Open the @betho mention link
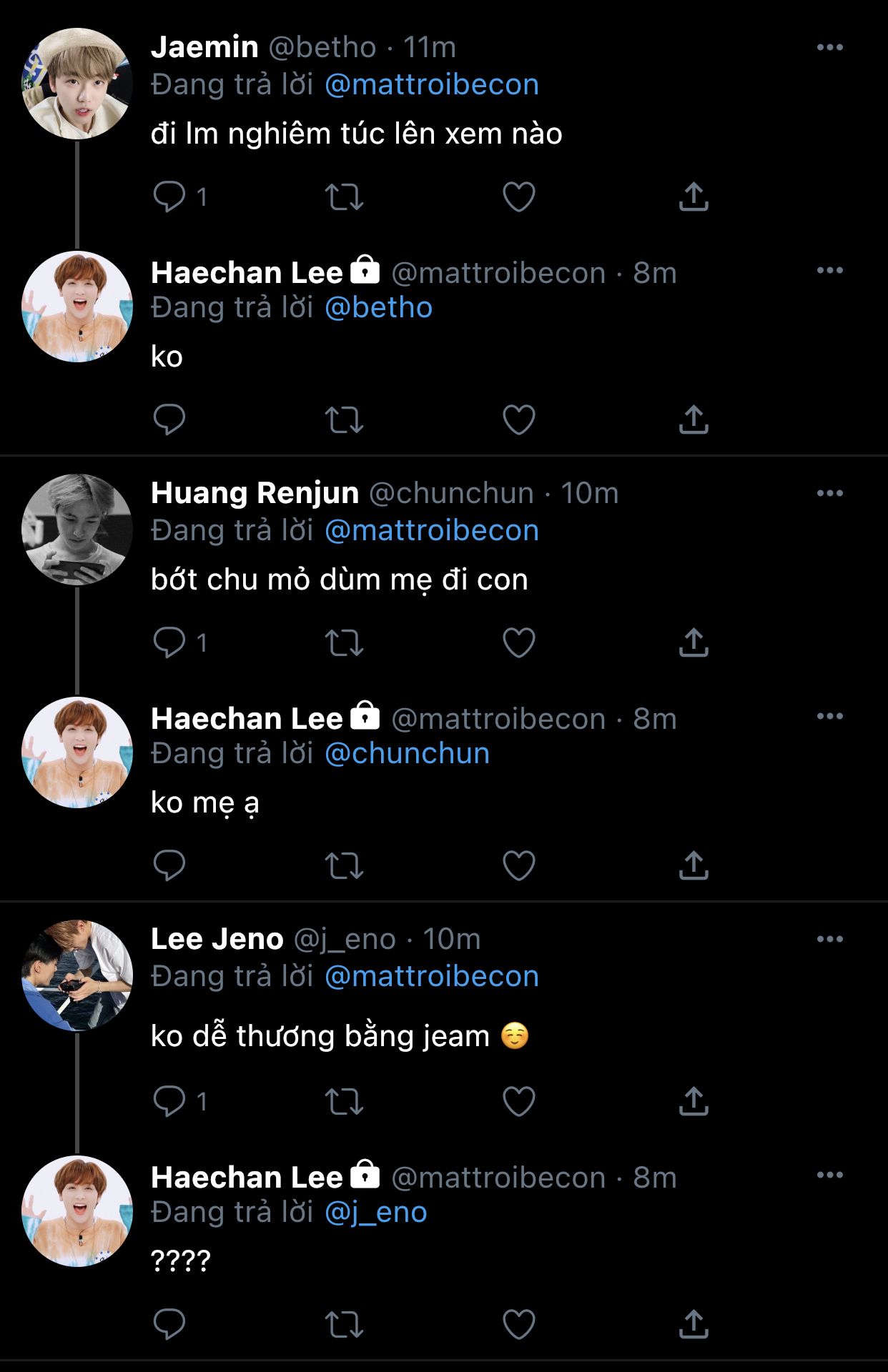888x1372 pixels. pos(378,308)
